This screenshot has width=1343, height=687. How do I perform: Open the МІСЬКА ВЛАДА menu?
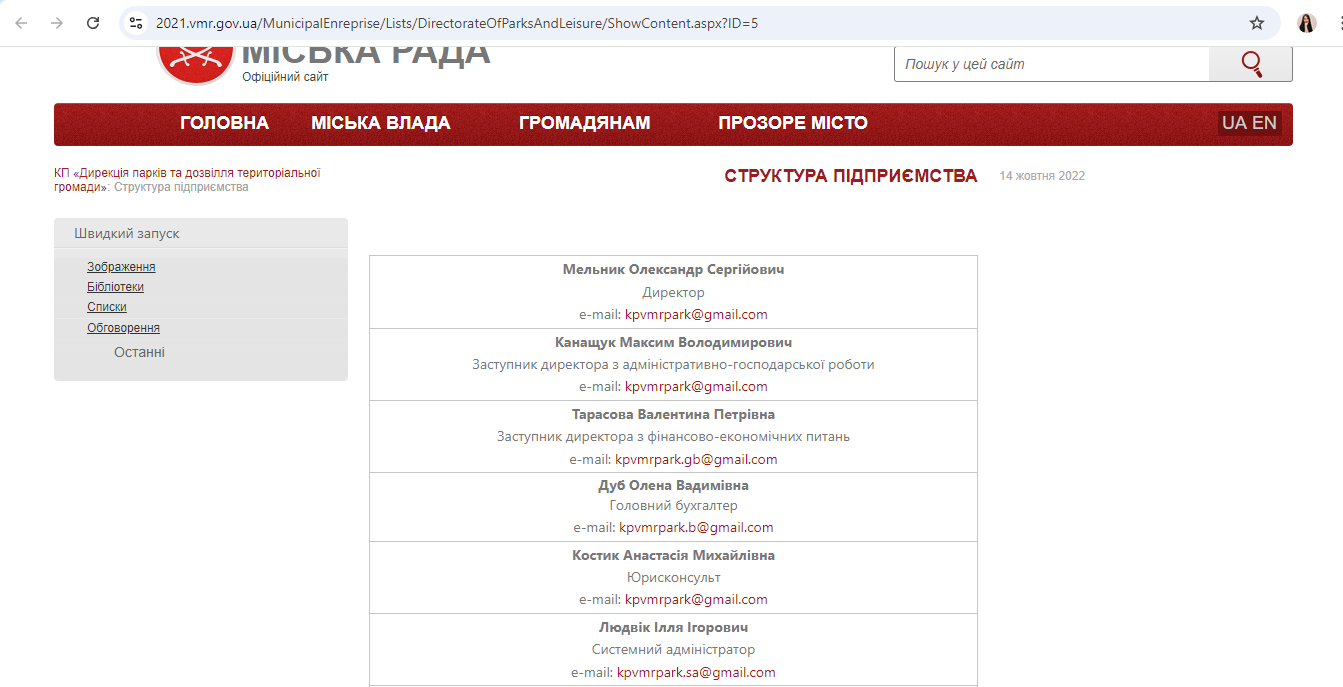pyautogui.click(x=380, y=123)
